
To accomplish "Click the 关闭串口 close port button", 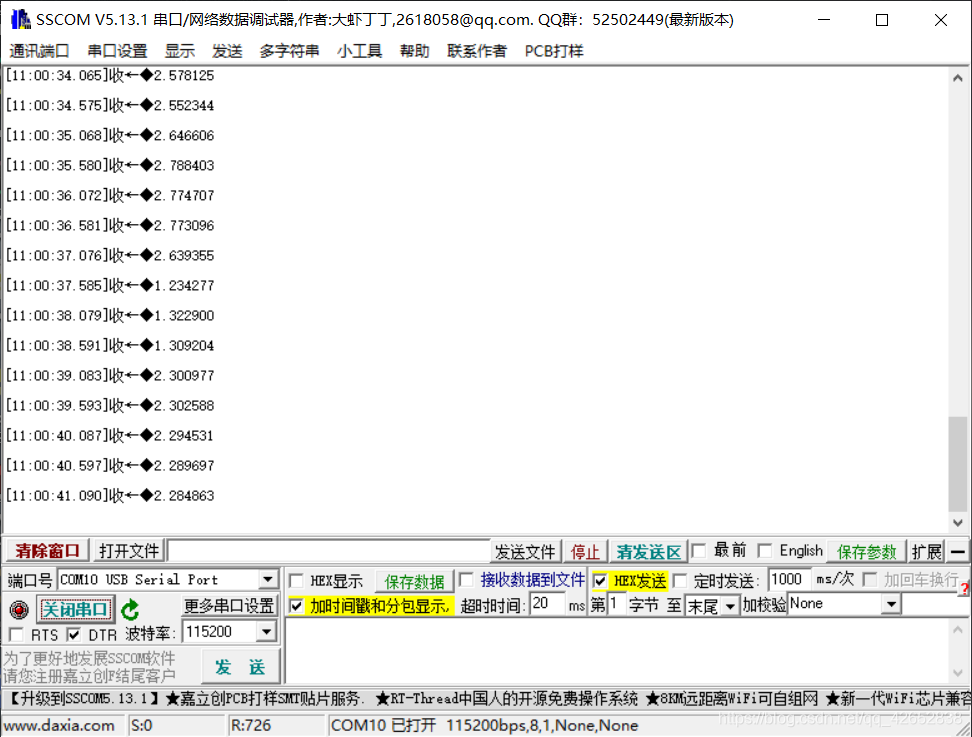I will pyautogui.click(x=74, y=607).
